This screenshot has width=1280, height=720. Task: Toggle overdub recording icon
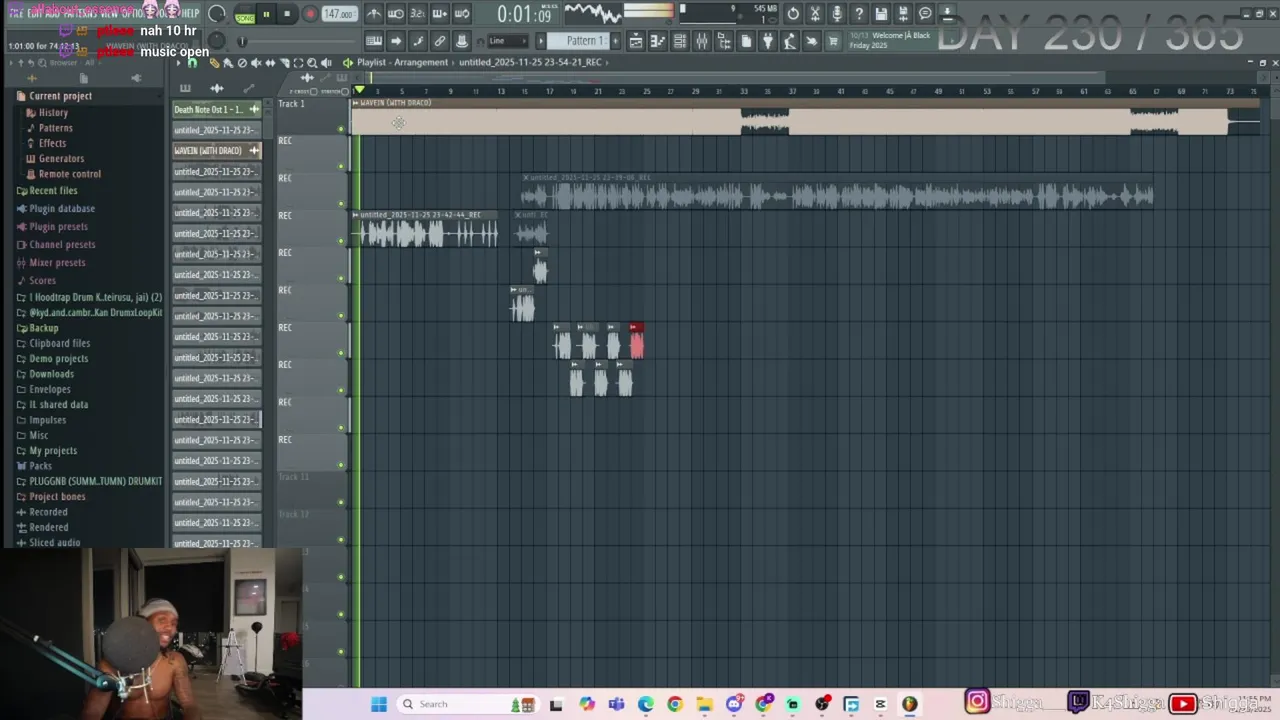coord(440,14)
